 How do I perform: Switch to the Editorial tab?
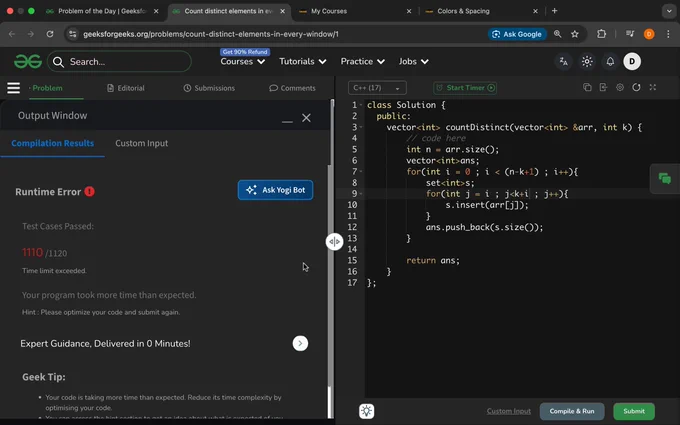pyautogui.click(x=126, y=88)
